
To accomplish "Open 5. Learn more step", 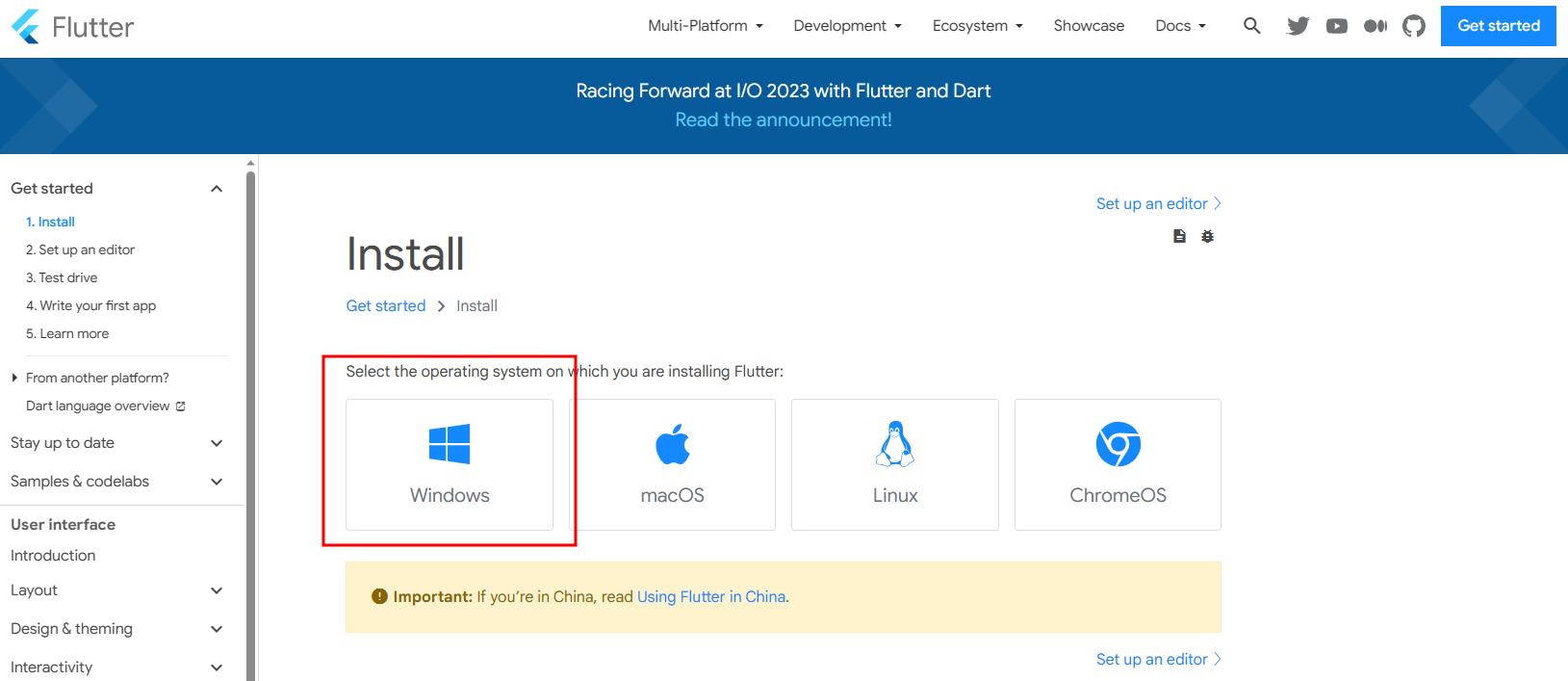I will coord(67,333).
